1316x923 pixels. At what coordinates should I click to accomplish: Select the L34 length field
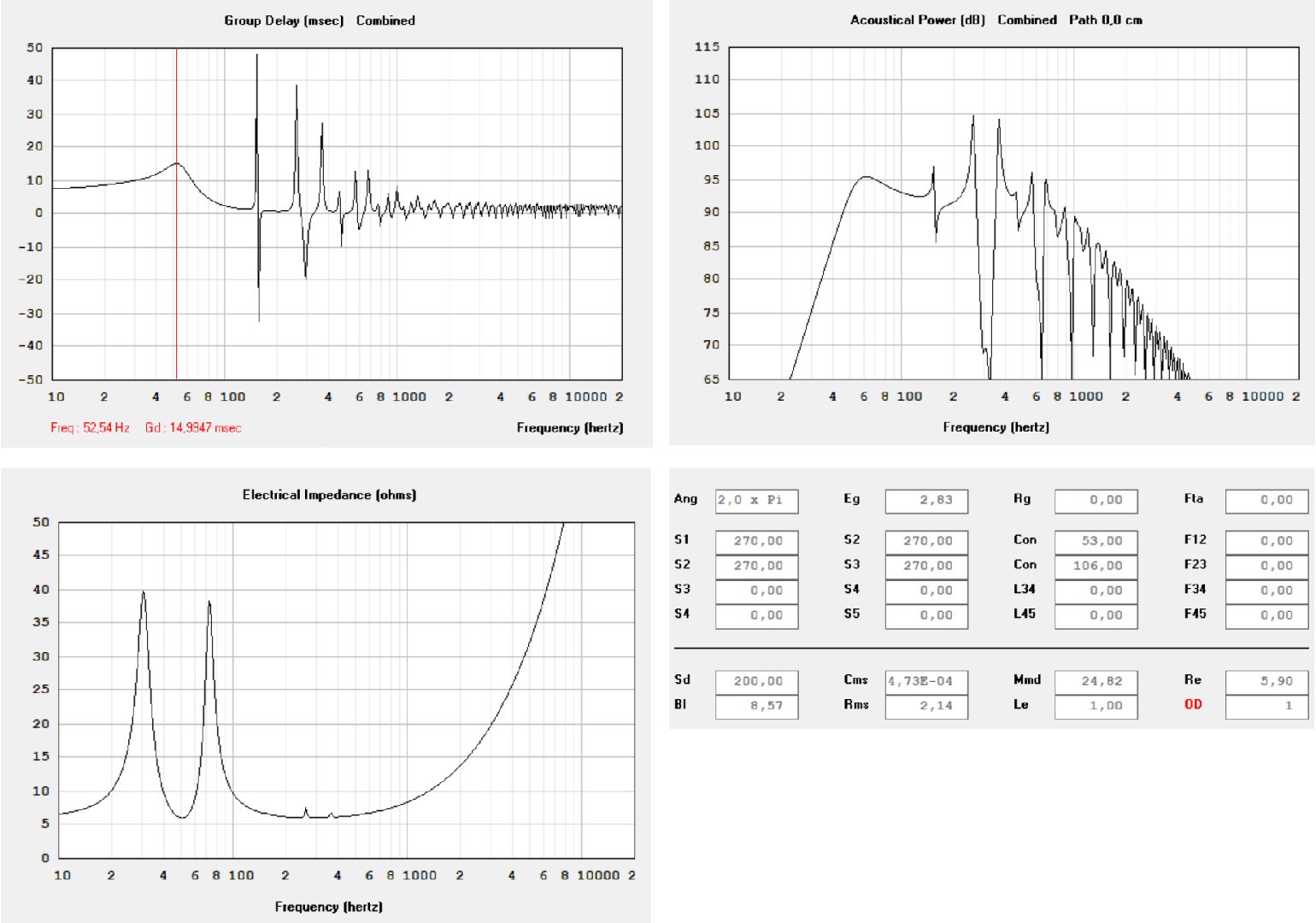click(x=1096, y=591)
